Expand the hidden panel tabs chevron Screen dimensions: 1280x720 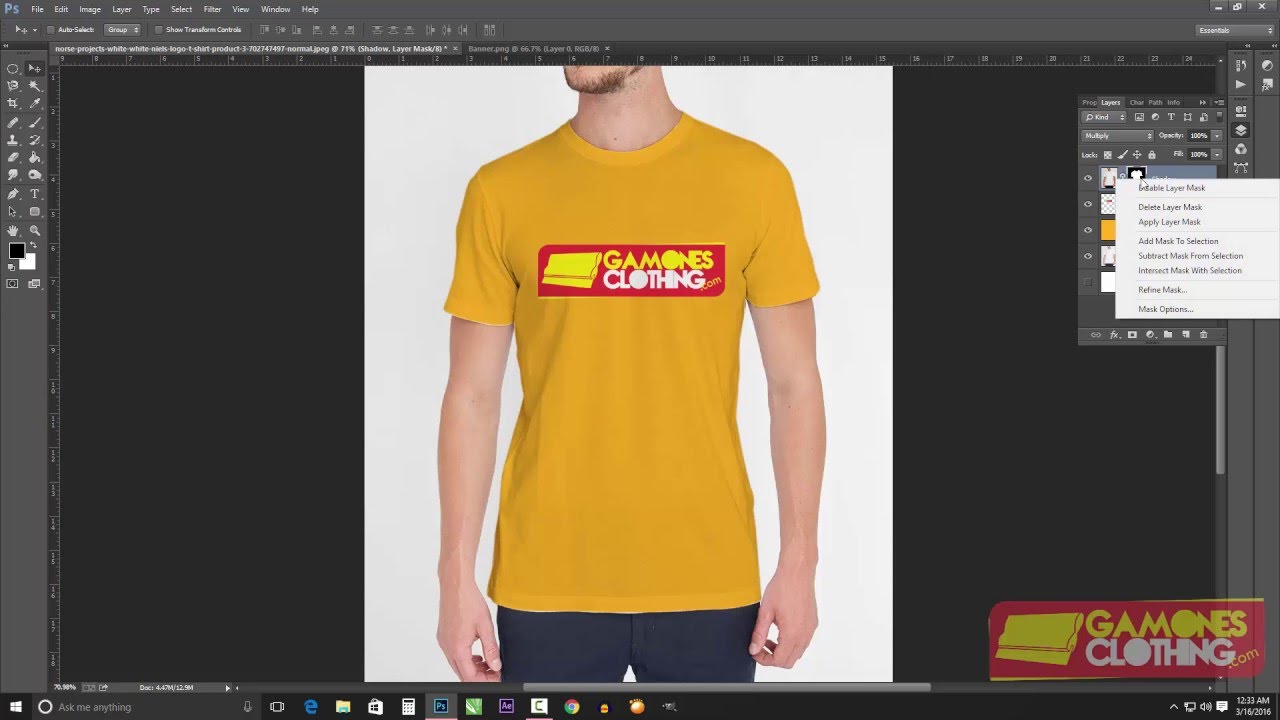click(1203, 102)
